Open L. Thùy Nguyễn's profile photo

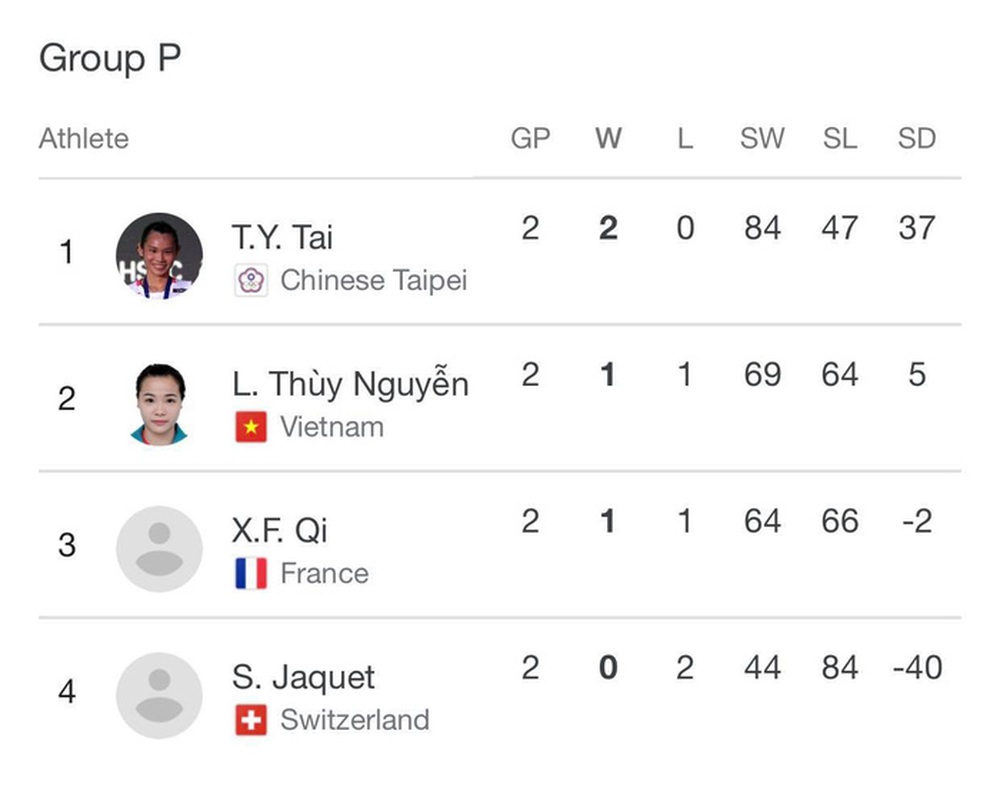point(159,402)
